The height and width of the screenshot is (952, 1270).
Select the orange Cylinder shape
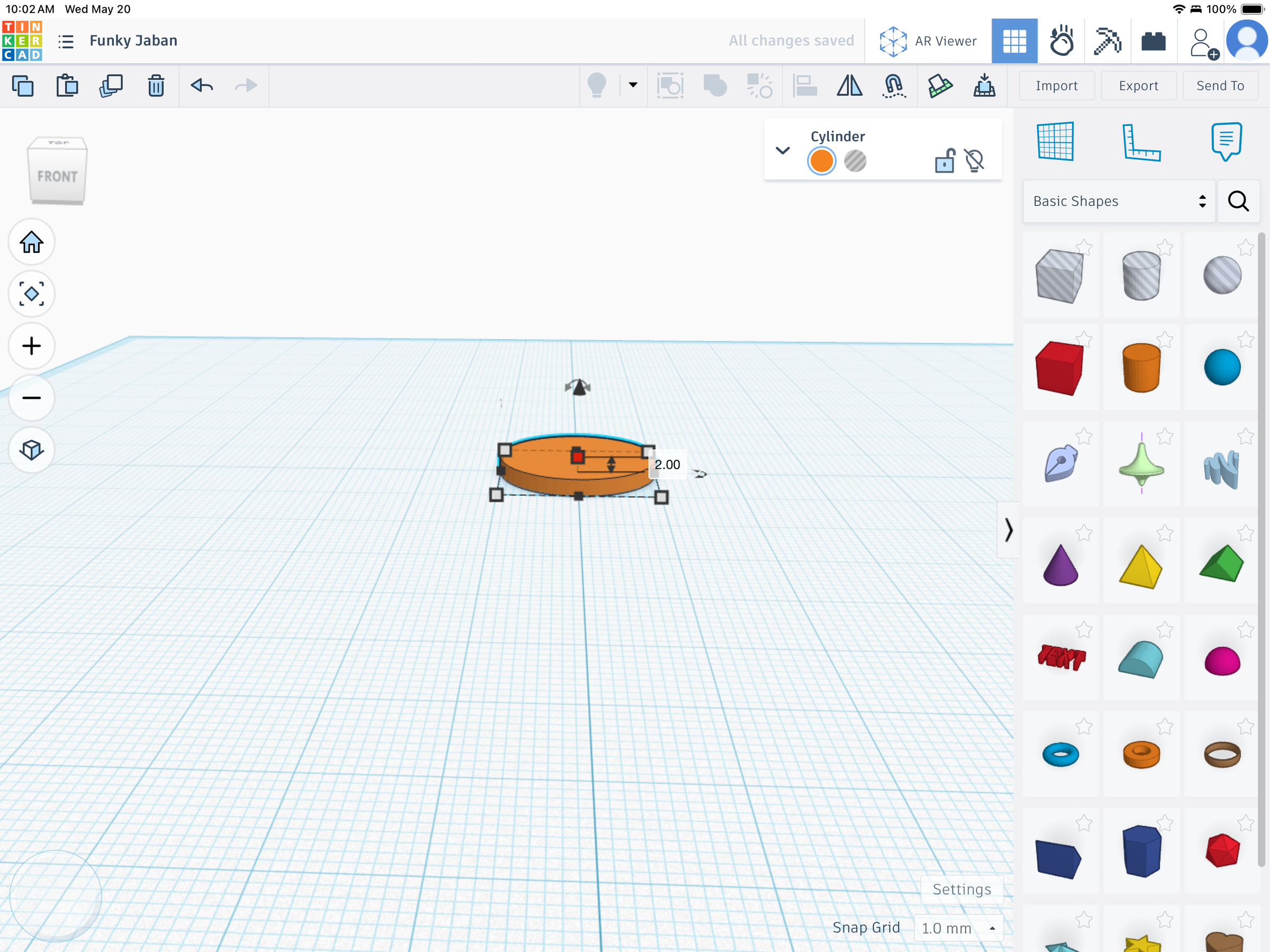tap(1141, 368)
